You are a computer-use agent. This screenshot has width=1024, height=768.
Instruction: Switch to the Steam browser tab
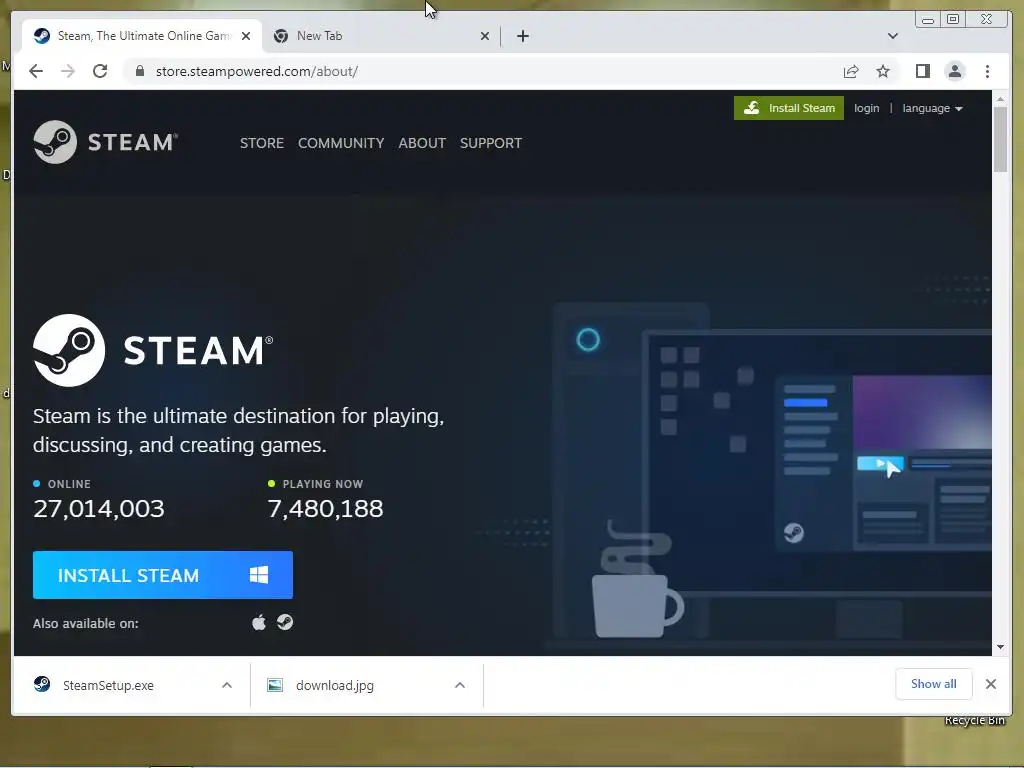click(x=142, y=36)
